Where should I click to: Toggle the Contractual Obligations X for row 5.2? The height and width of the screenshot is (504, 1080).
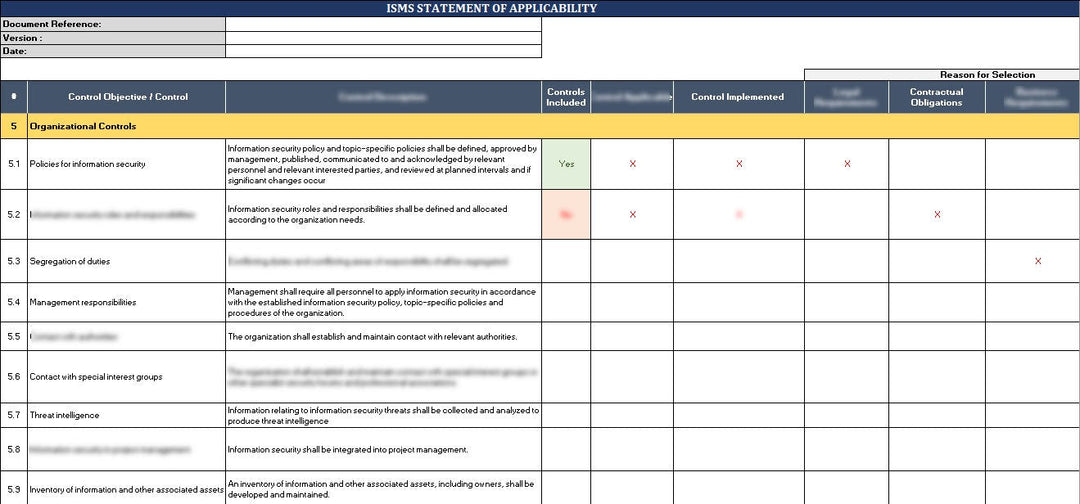[937, 215]
